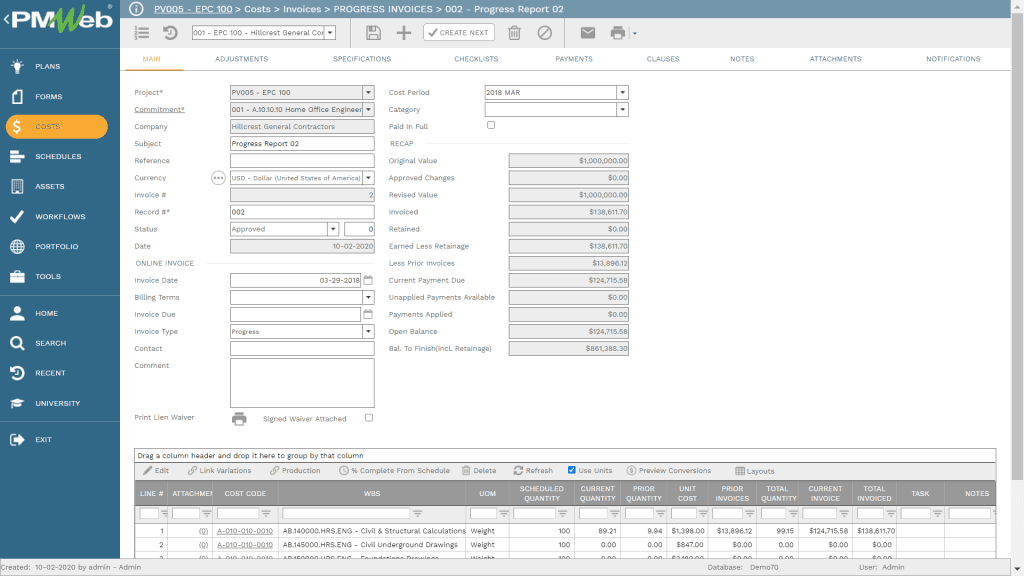Click the Link Variations grid button
Screen dimensions: 1024x576
point(219,470)
